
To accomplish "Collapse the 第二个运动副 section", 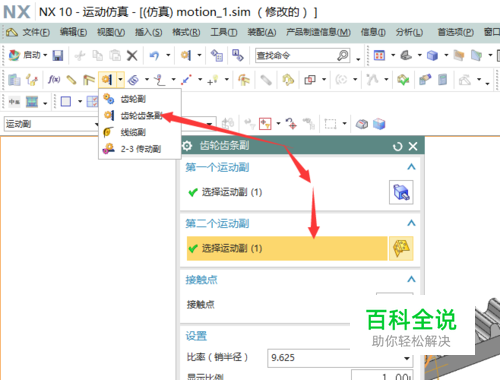I will click(x=411, y=223).
